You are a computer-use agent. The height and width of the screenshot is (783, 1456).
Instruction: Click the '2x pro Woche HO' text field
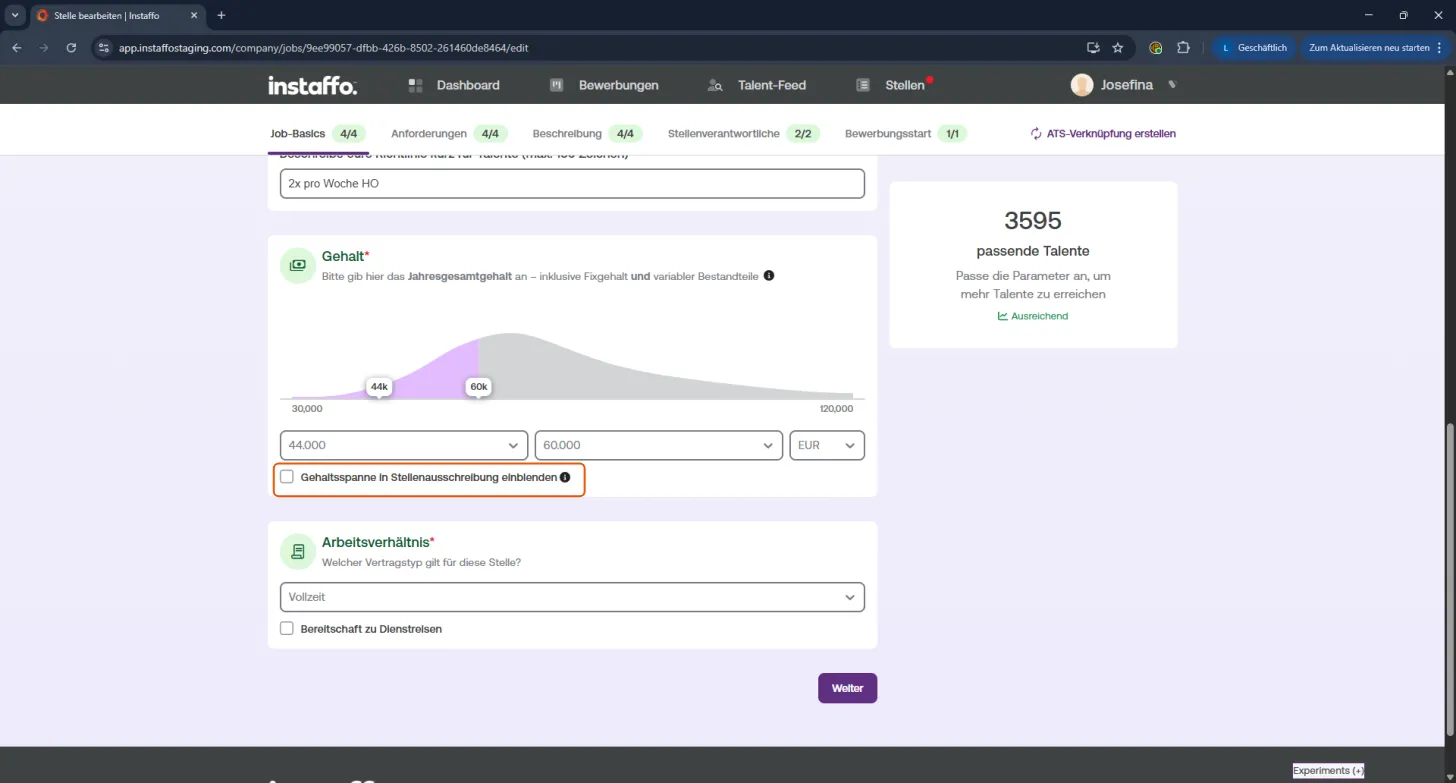tap(572, 184)
